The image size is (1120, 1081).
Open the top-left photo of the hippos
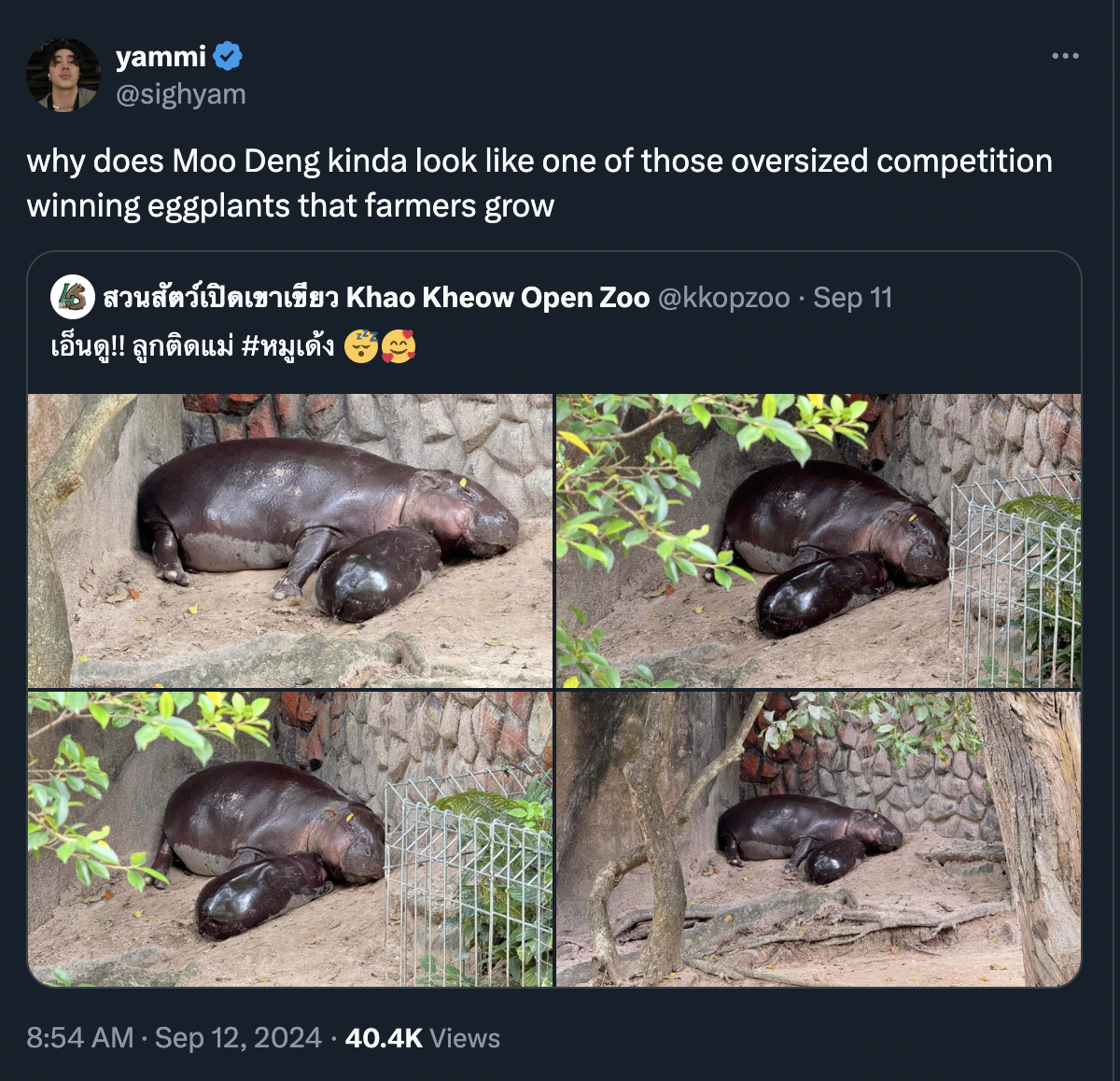(289, 537)
